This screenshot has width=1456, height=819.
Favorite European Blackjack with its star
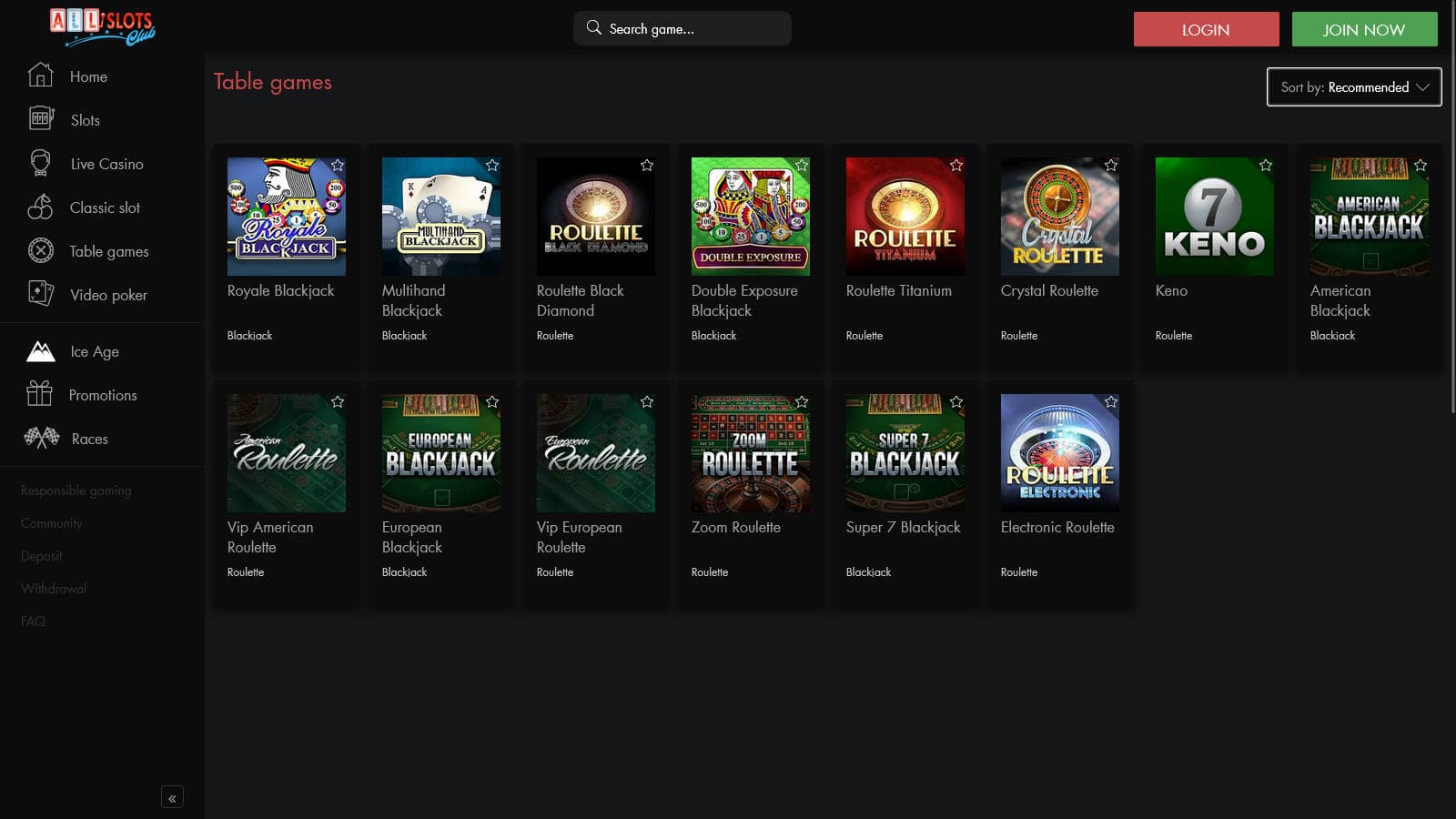pyautogui.click(x=492, y=402)
